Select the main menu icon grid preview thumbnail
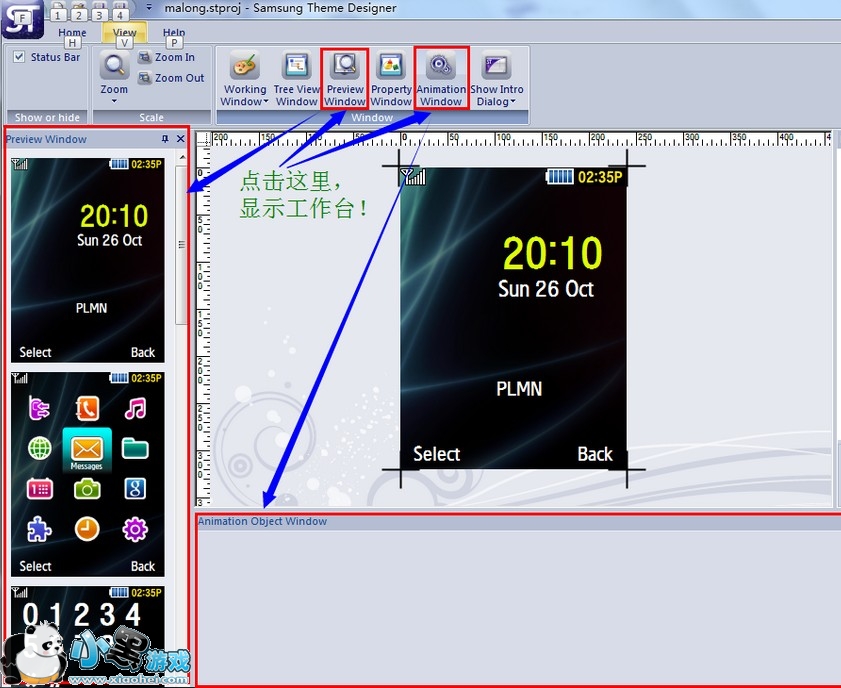The width and height of the screenshot is (841, 688). [x=88, y=474]
